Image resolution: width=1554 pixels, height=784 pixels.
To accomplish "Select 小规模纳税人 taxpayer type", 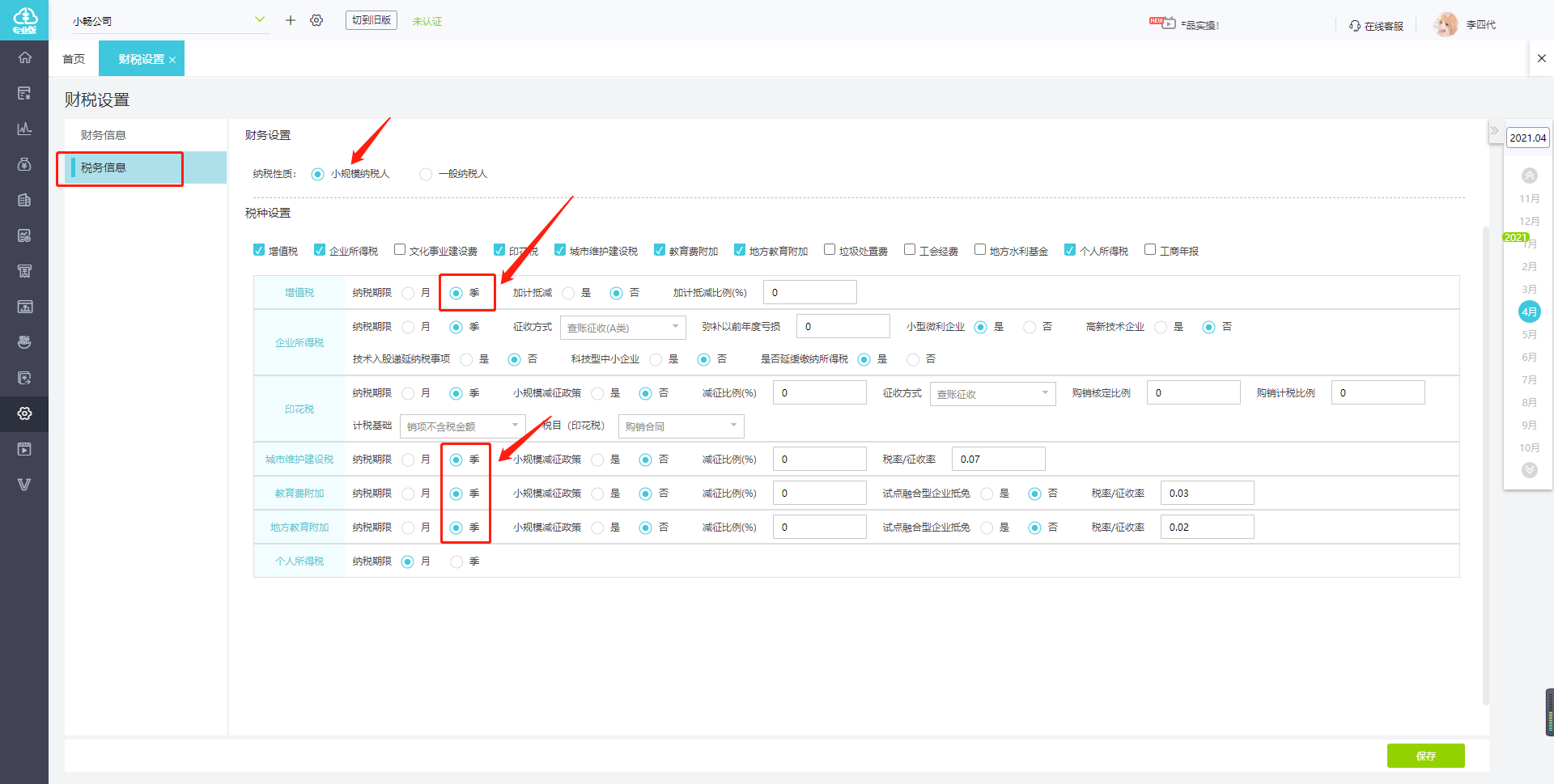I will pos(317,174).
